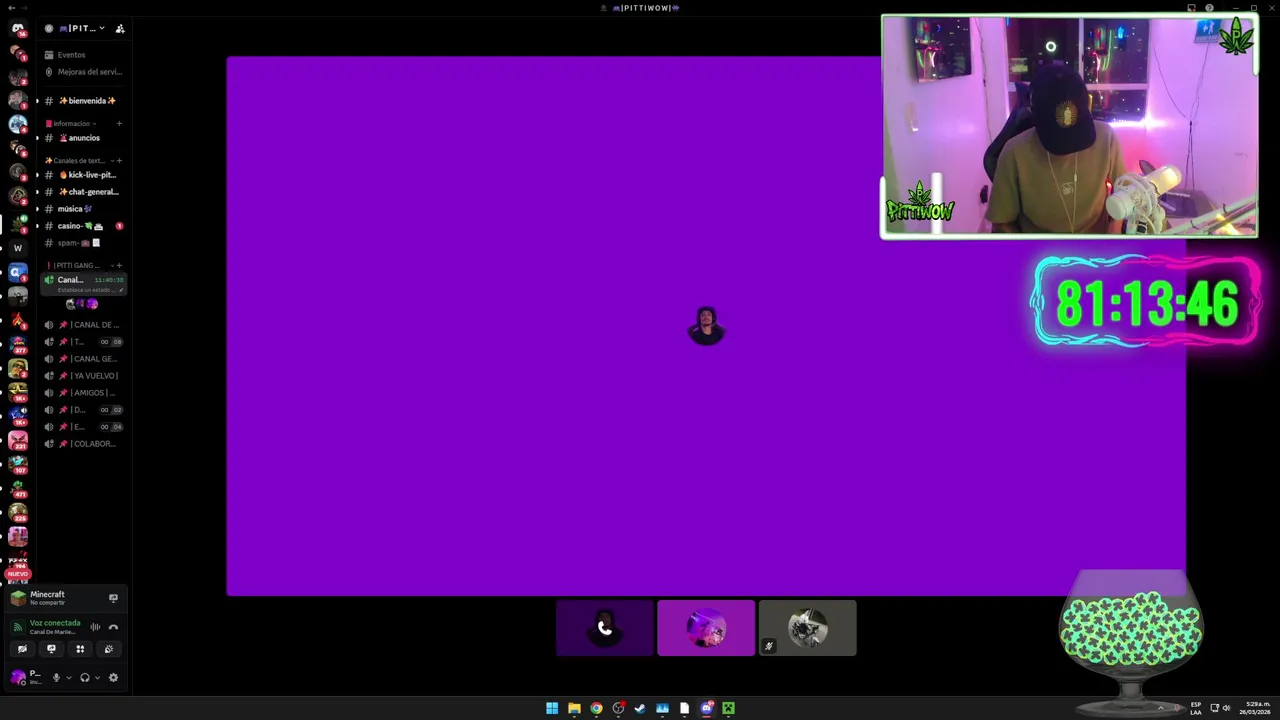The height and width of the screenshot is (720, 1280).
Task: Select the phone-call participant tile
Action: point(605,628)
